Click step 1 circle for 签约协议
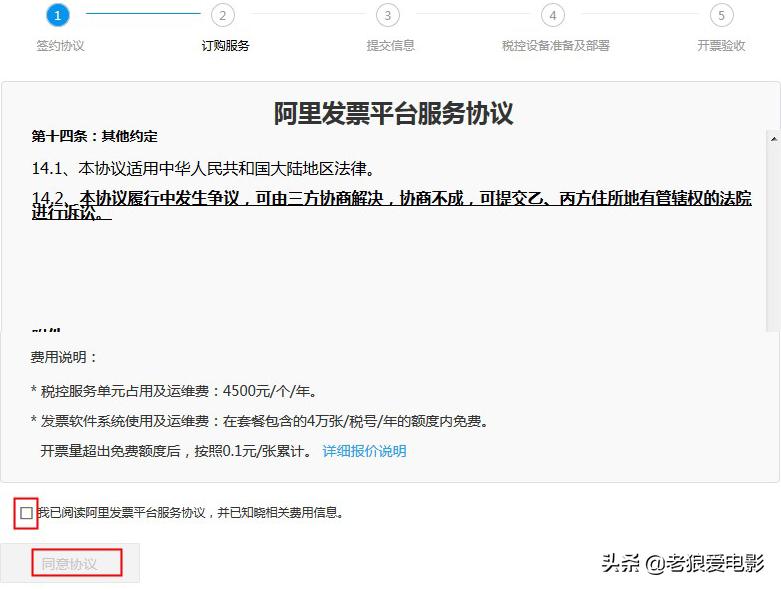 (58, 15)
